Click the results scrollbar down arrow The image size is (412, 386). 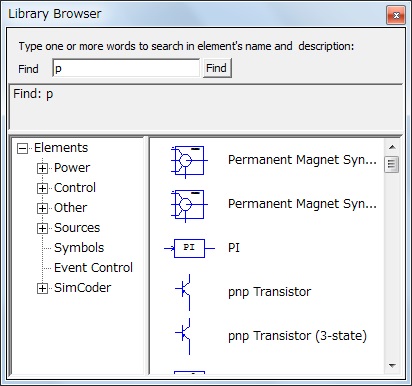[x=392, y=366]
